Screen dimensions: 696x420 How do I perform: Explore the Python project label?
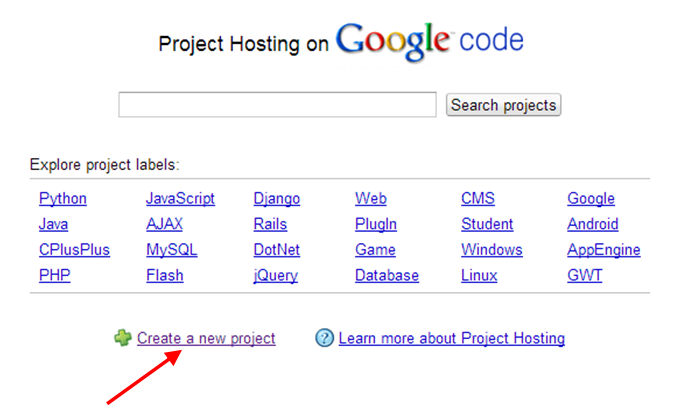click(63, 199)
